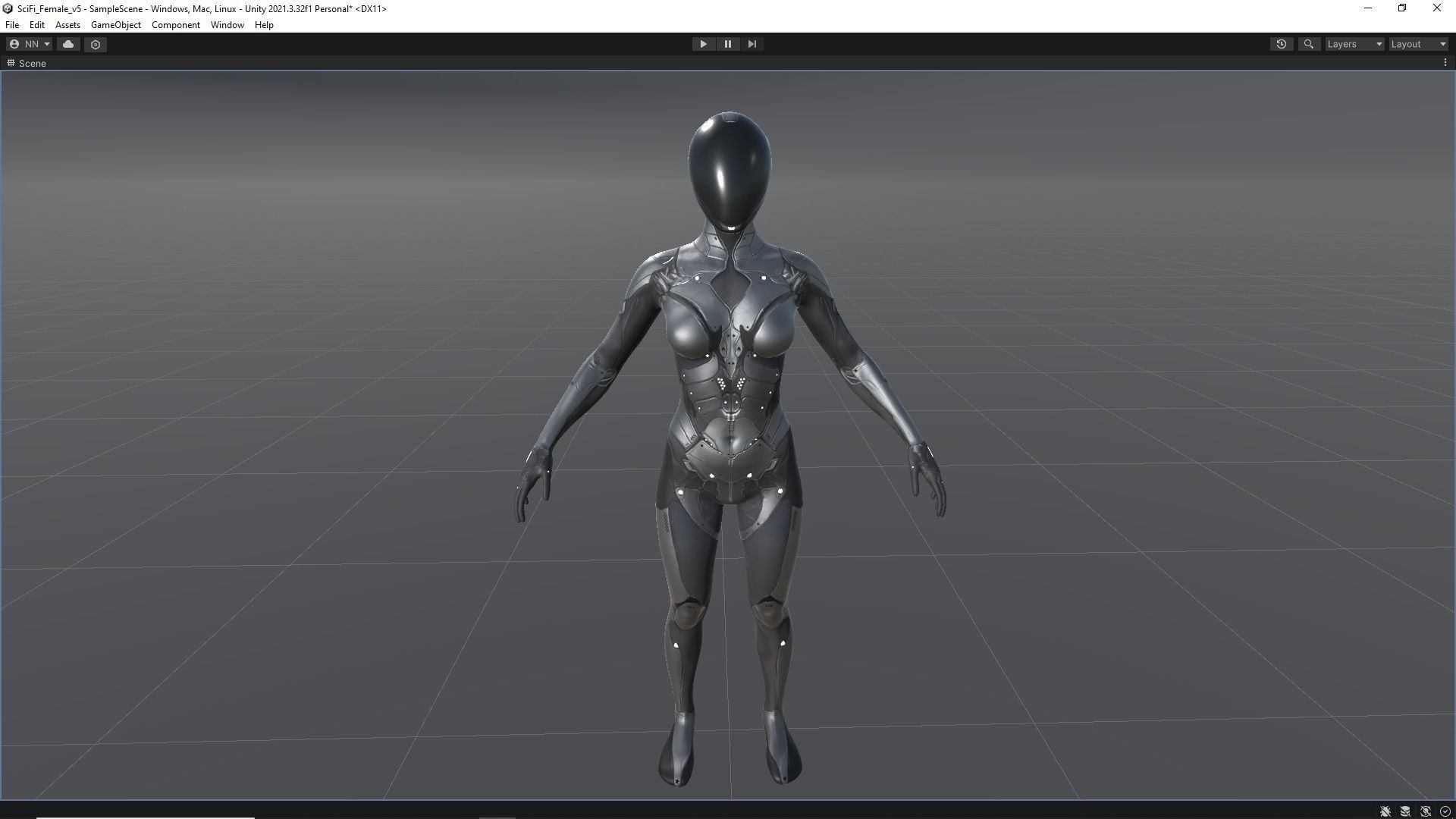Open the Edit menu
The height and width of the screenshot is (819, 1456).
click(x=36, y=25)
